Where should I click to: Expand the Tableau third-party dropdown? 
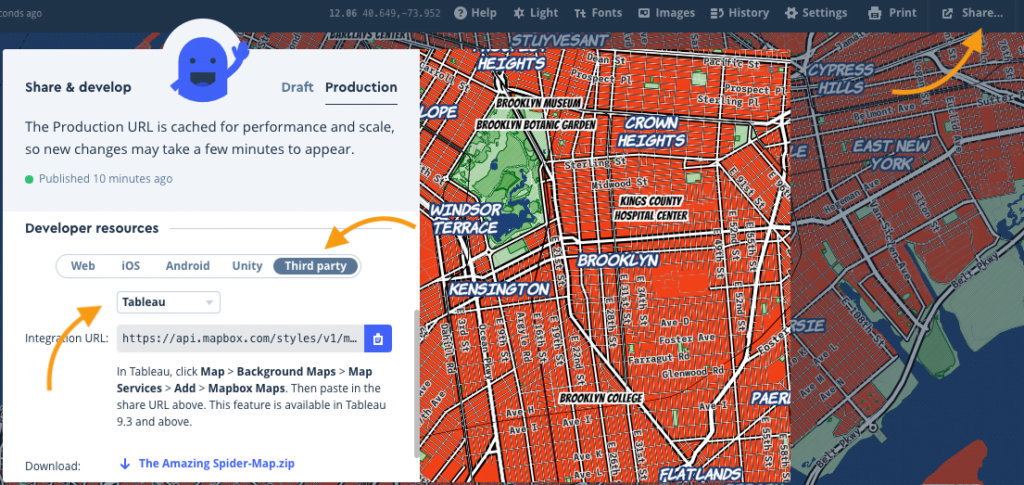[x=169, y=302]
